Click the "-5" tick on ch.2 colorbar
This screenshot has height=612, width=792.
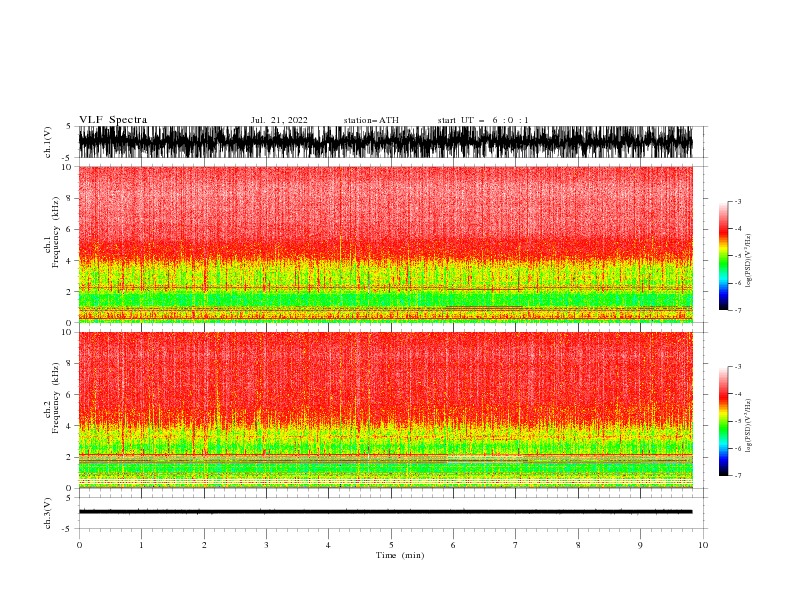pyautogui.click(x=738, y=421)
